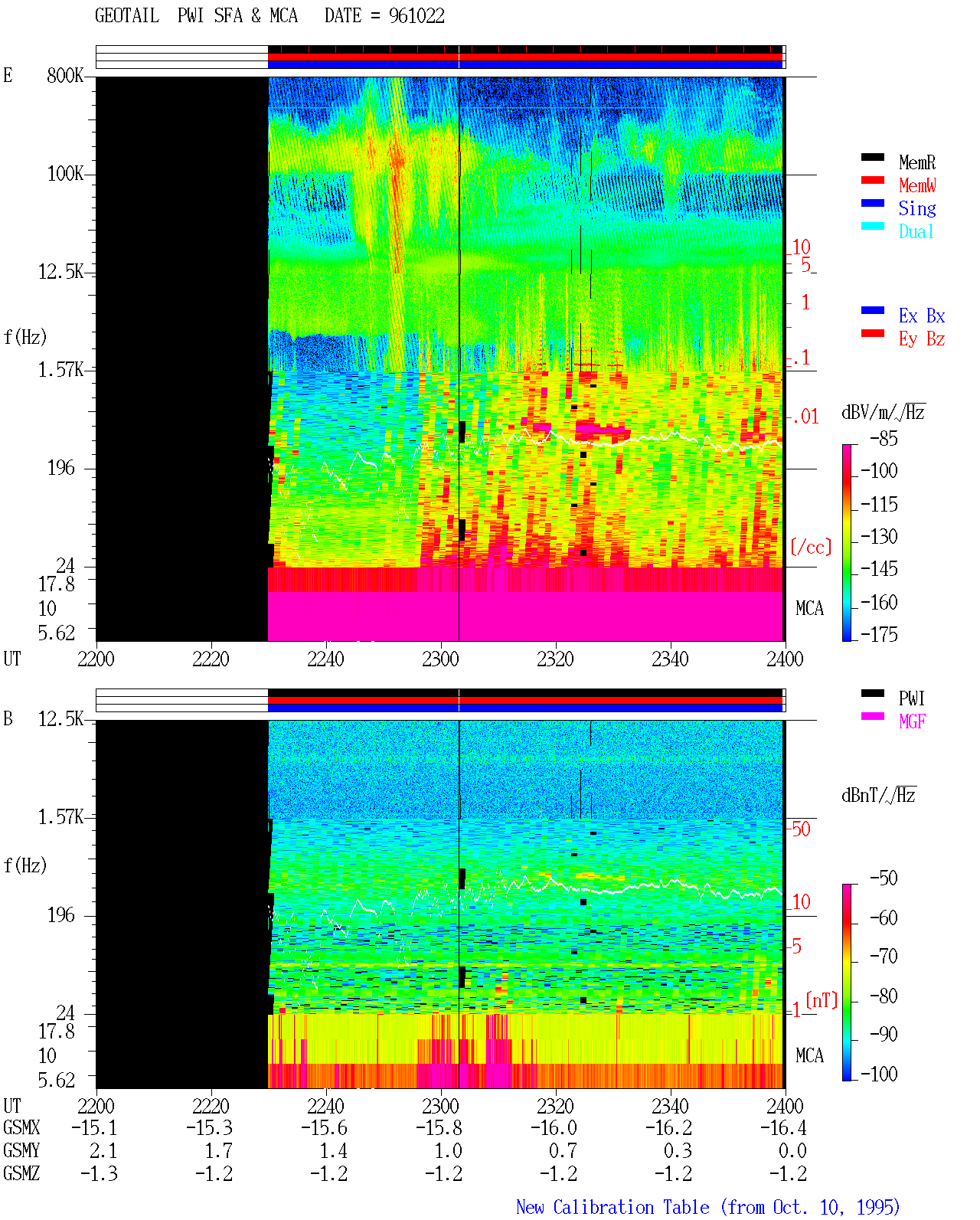This screenshot has width=980, height=1220.
Task: Click the 'Ey Bz' legend label
Action: 922,339
